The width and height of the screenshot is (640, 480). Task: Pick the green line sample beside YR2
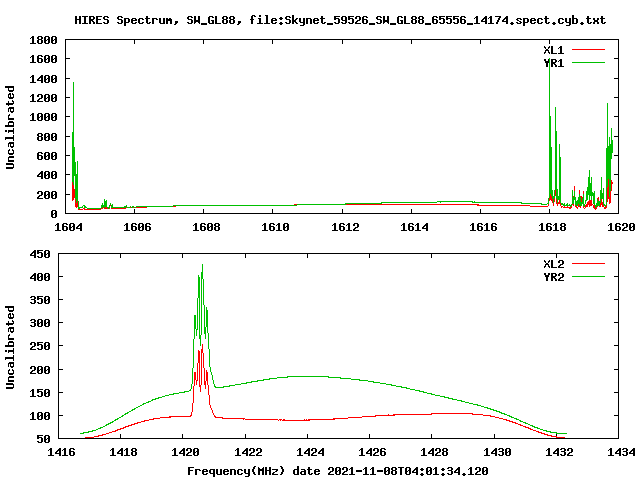click(589, 276)
